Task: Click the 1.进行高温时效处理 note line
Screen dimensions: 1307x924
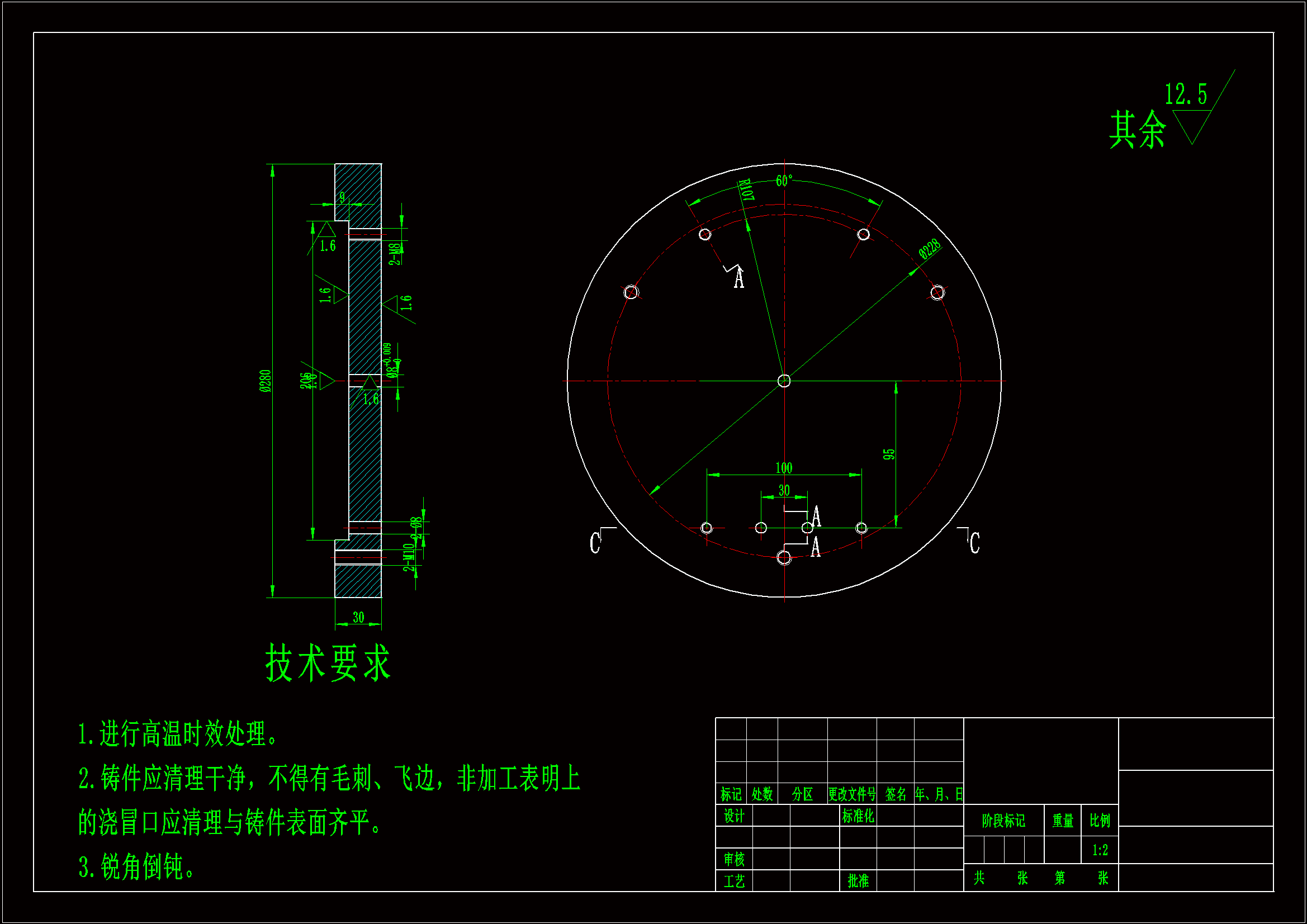Action: (178, 734)
